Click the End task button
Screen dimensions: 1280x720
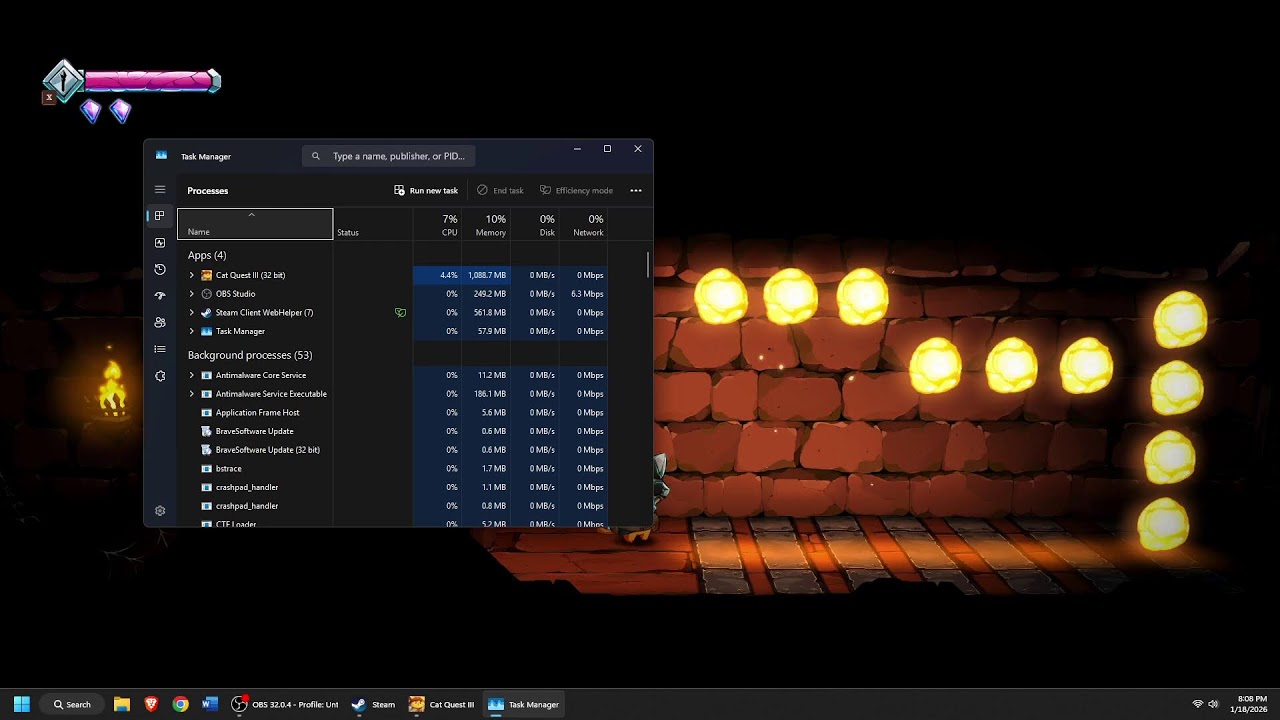(500, 190)
